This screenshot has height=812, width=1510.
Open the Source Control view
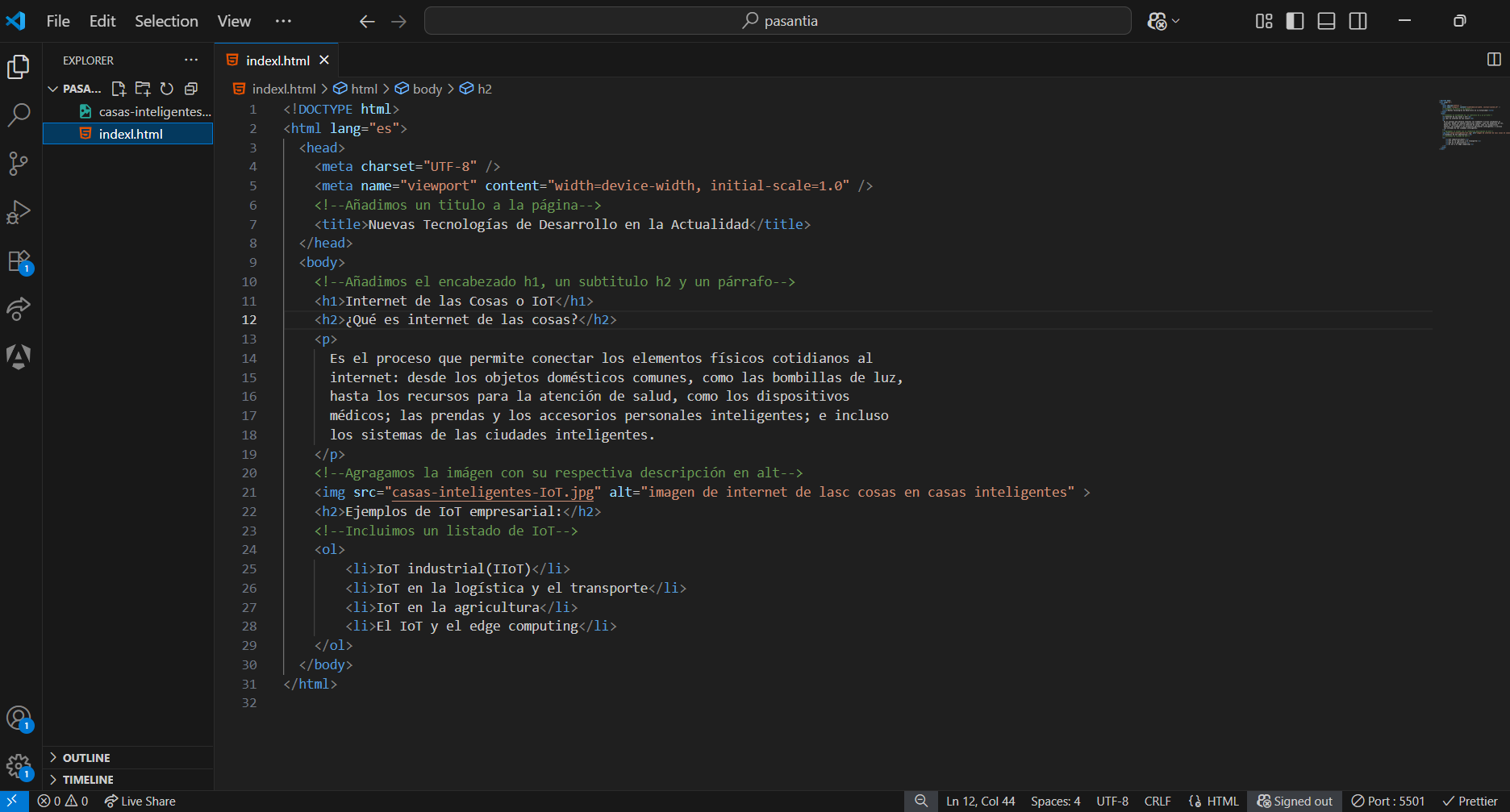coord(19,164)
